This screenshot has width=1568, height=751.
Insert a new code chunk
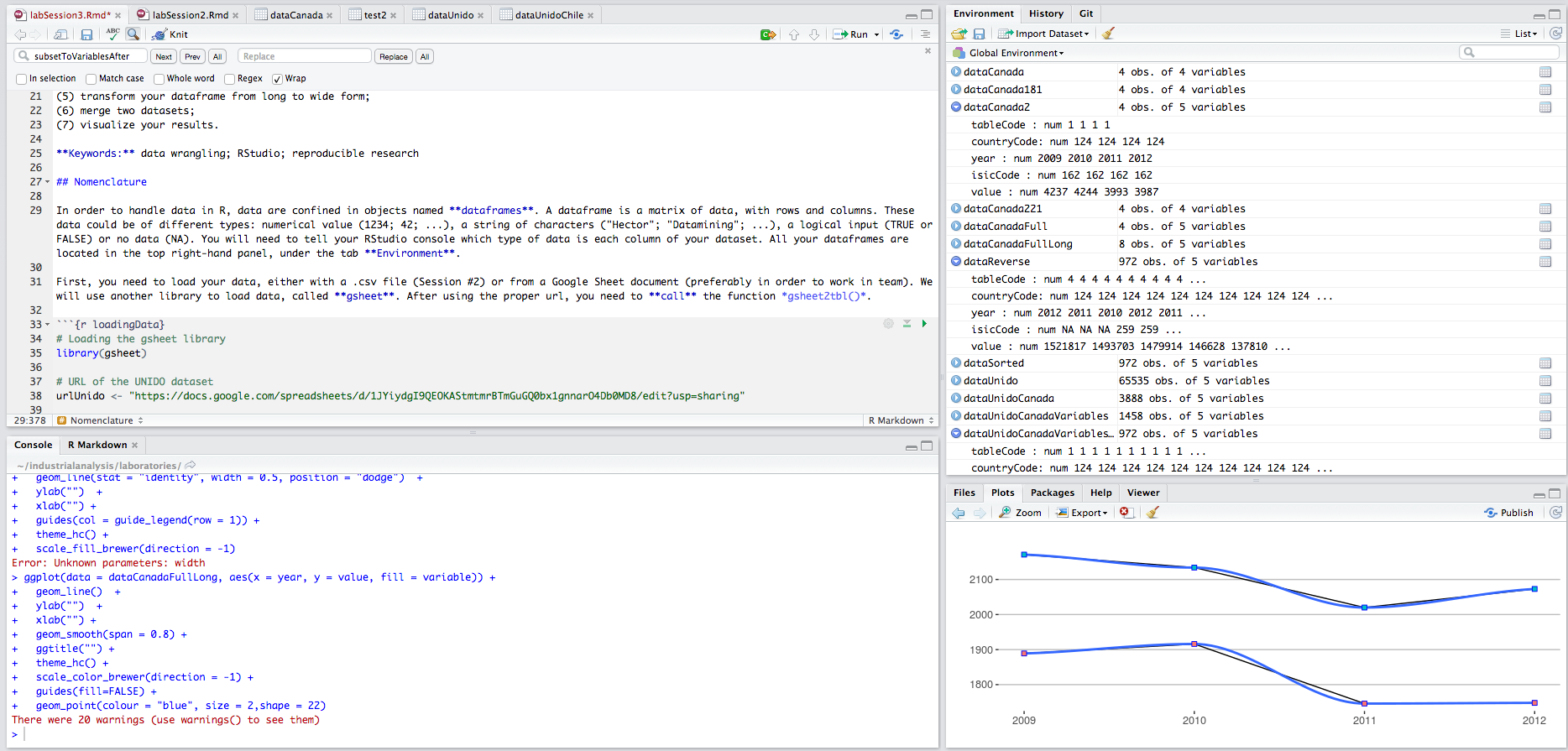point(767,34)
